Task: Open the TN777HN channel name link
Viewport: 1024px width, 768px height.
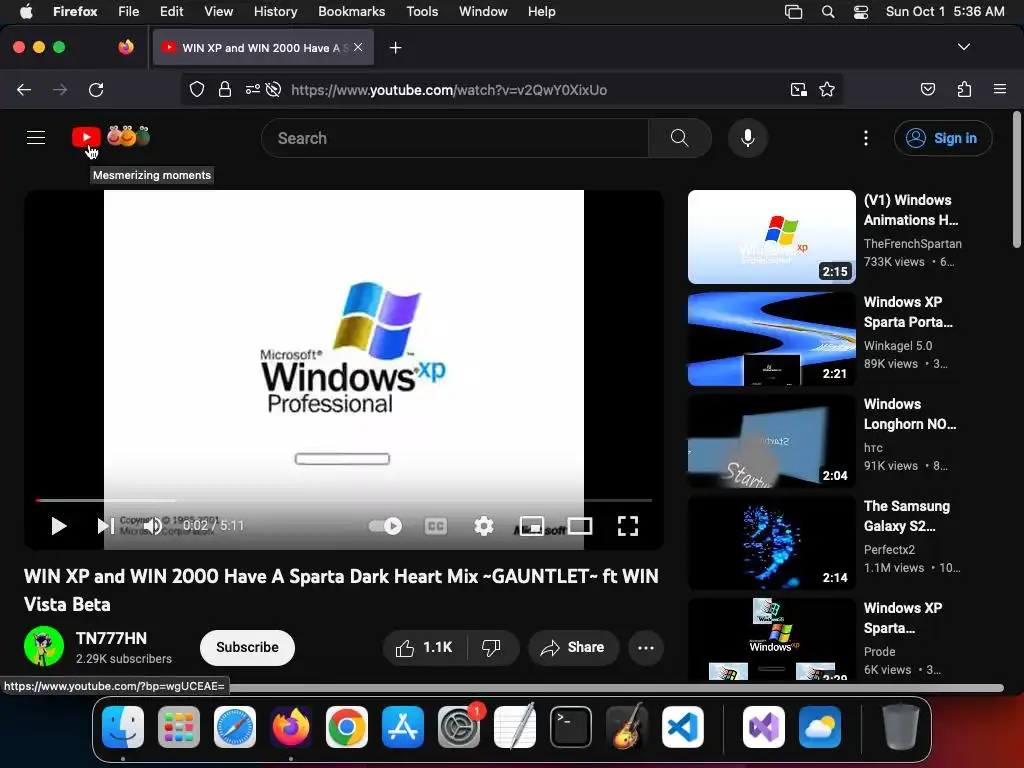Action: pyautogui.click(x=111, y=638)
